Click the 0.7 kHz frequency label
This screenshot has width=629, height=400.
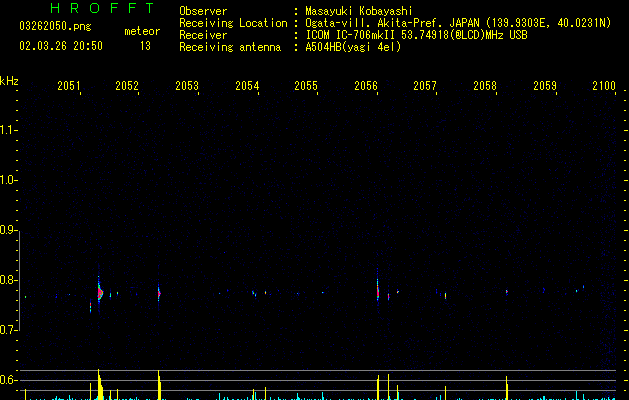(7, 330)
